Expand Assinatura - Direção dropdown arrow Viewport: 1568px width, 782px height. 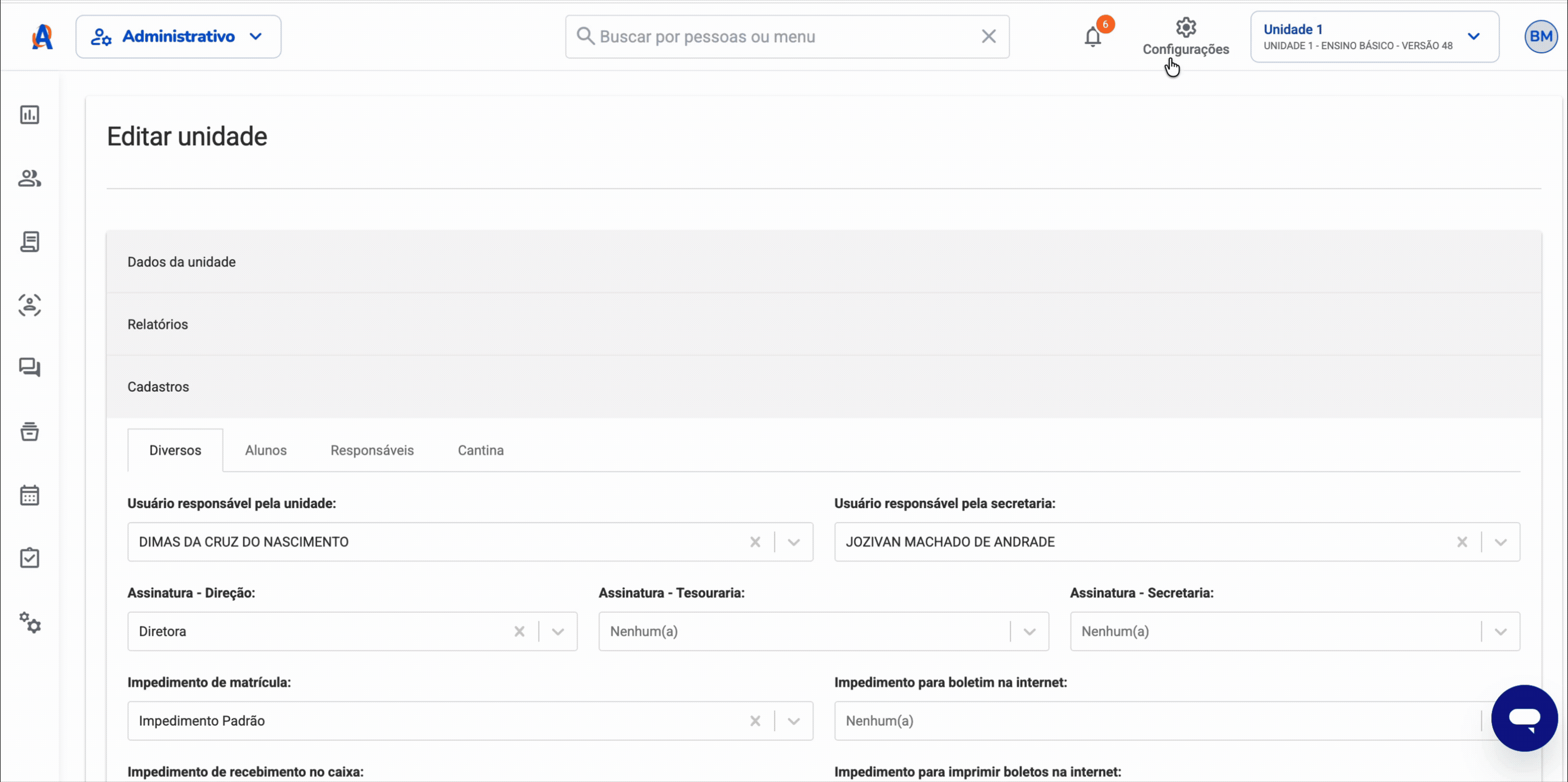click(558, 631)
